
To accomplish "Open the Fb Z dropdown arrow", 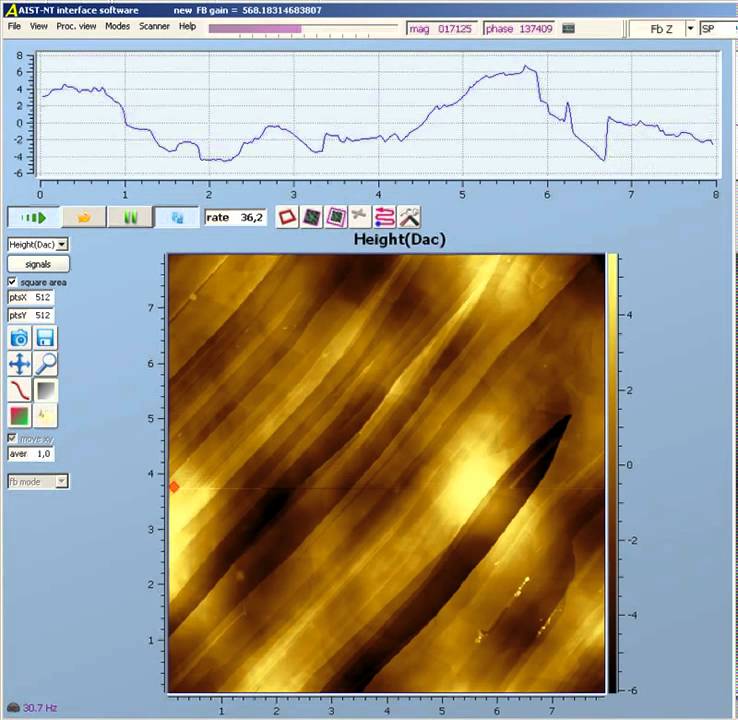I will 690,29.
